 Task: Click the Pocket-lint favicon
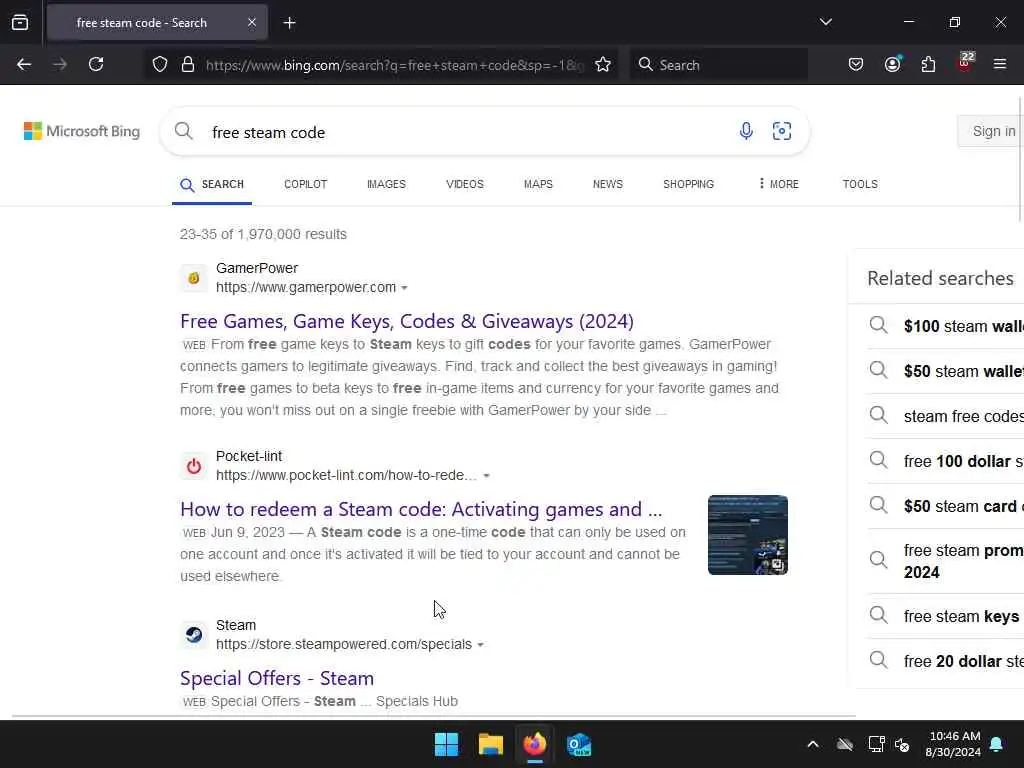tap(194, 466)
